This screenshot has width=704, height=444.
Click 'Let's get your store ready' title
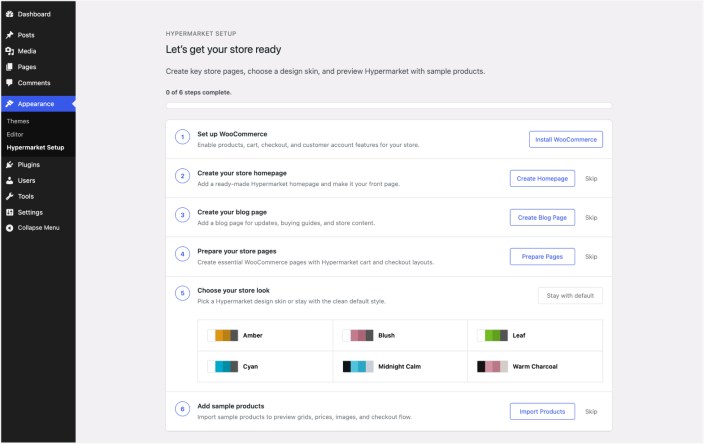pyautogui.click(x=223, y=49)
